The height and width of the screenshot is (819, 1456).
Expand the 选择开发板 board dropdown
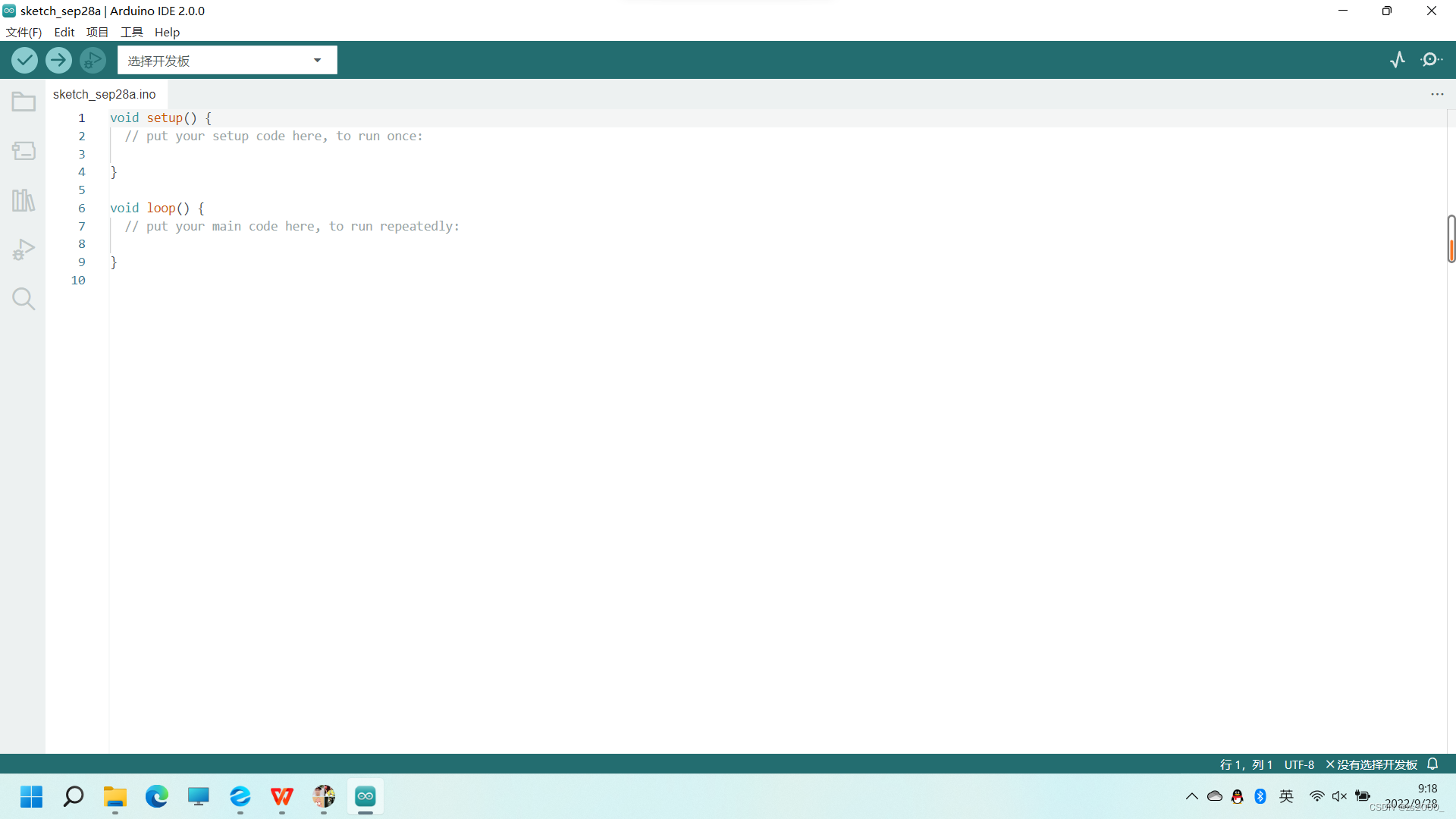(227, 61)
